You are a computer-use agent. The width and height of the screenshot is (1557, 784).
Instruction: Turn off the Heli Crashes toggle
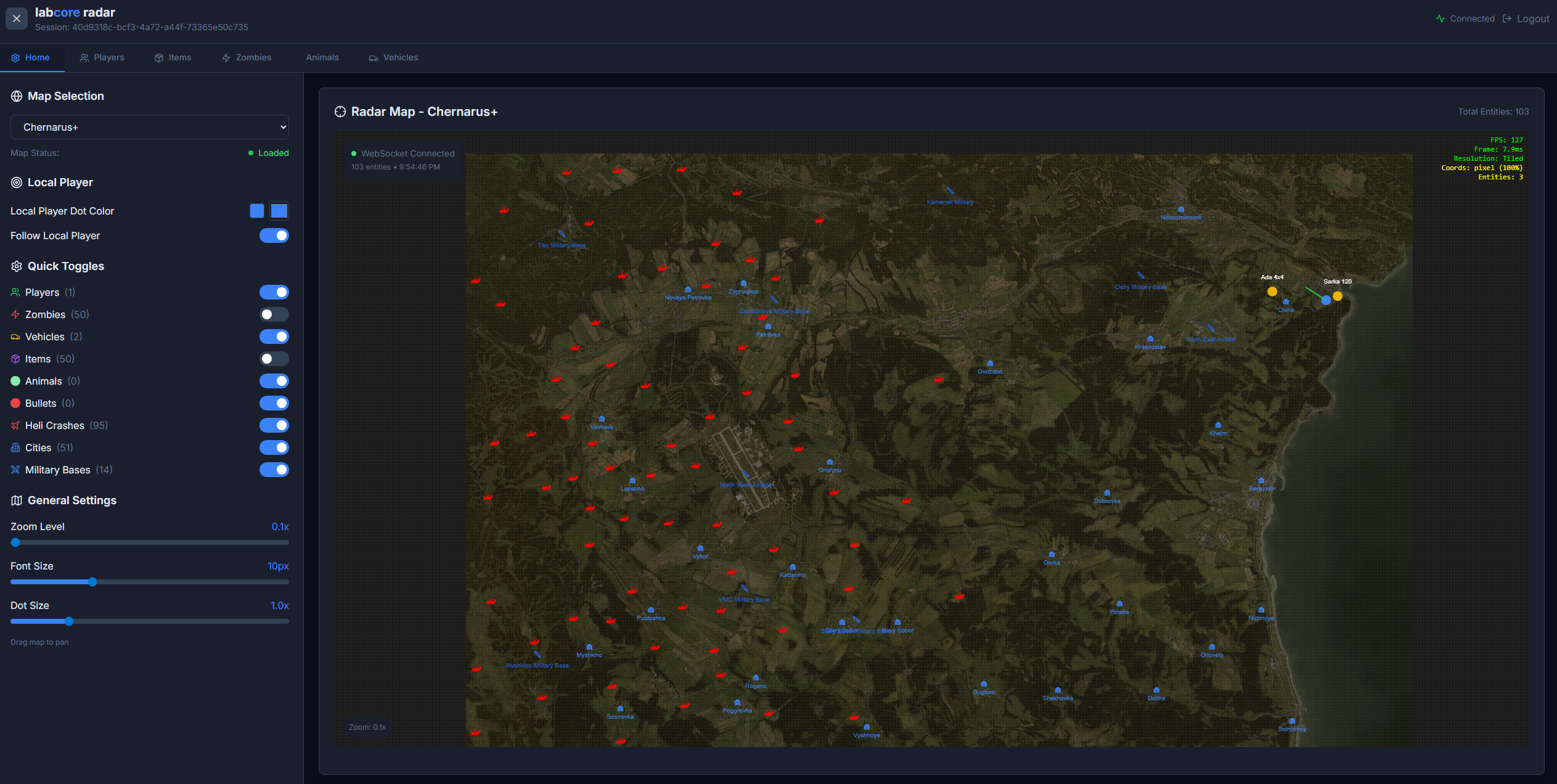[274, 425]
